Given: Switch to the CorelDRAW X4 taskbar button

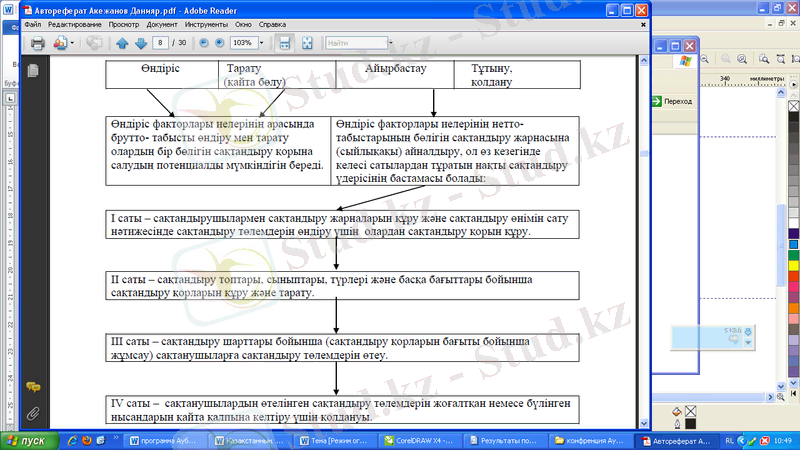Looking at the screenshot, I should tap(420, 441).
